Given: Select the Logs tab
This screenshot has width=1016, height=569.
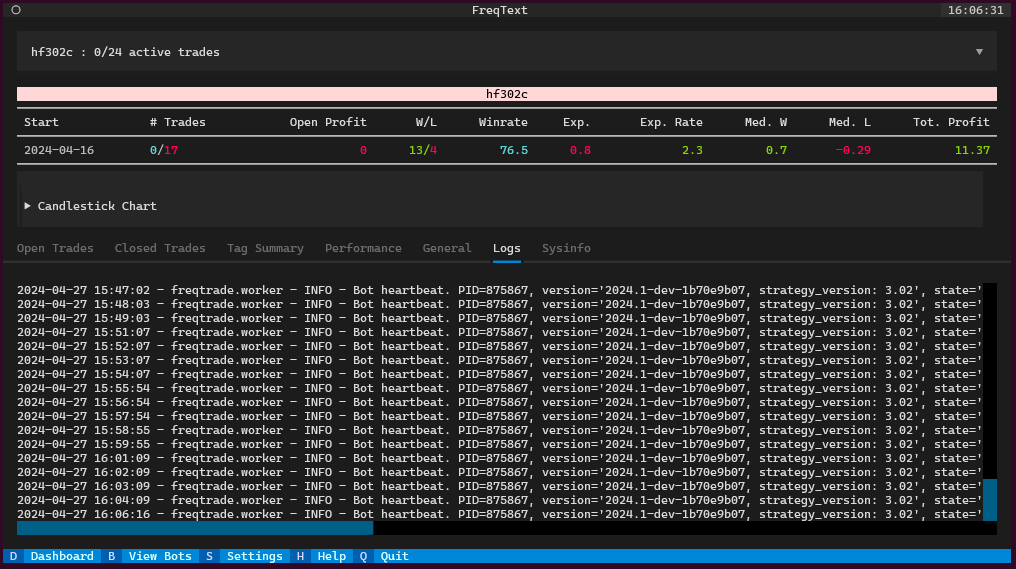Looking at the screenshot, I should (x=507, y=248).
